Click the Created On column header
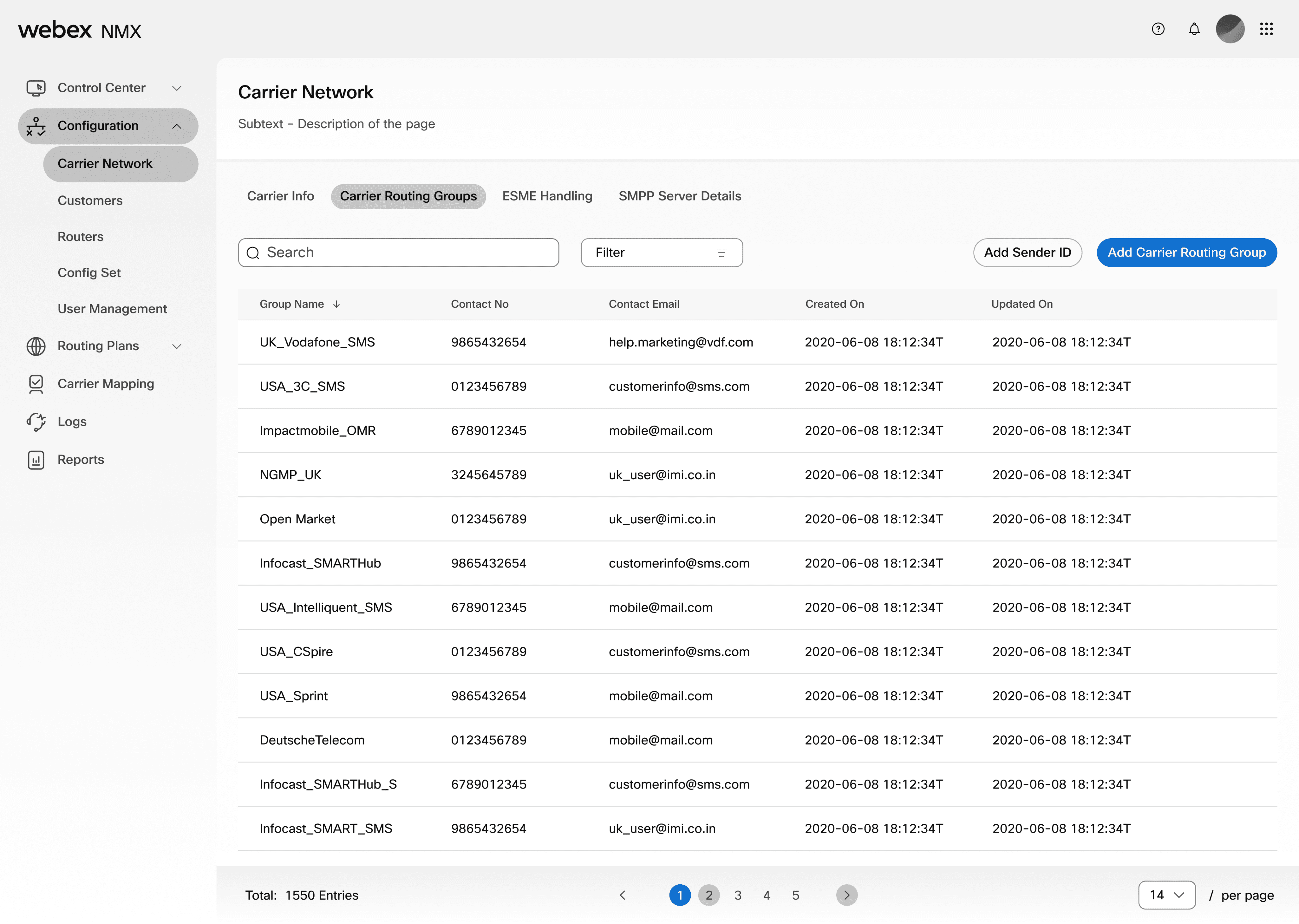 834,305
